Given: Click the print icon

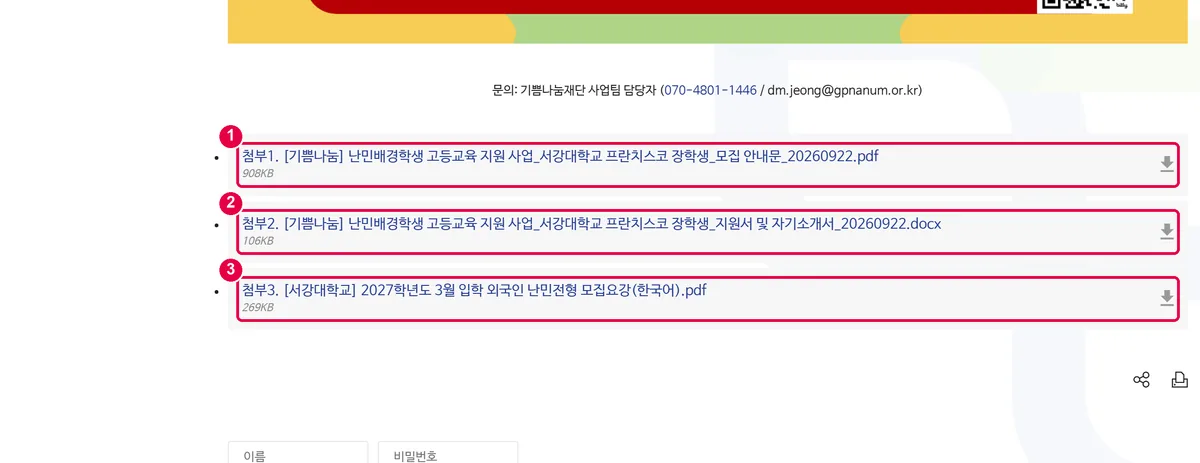Looking at the screenshot, I should 1180,380.
